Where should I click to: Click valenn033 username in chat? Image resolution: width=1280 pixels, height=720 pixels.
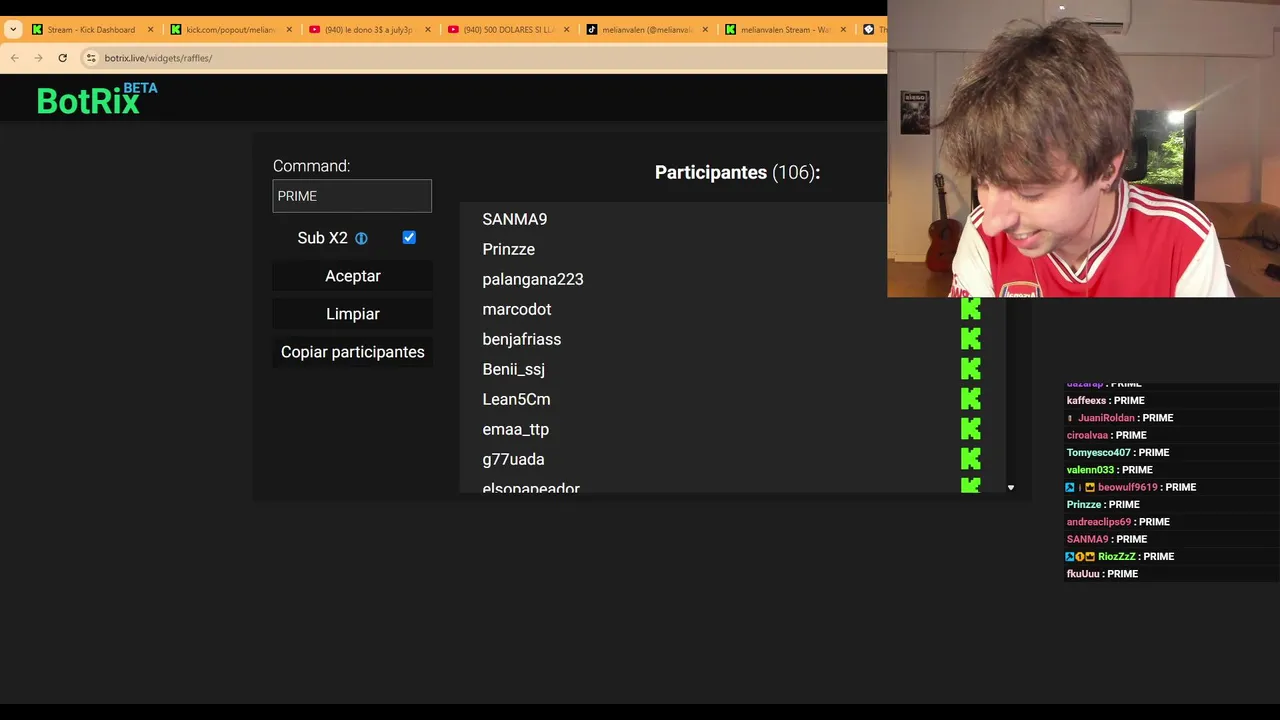tap(1090, 470)
